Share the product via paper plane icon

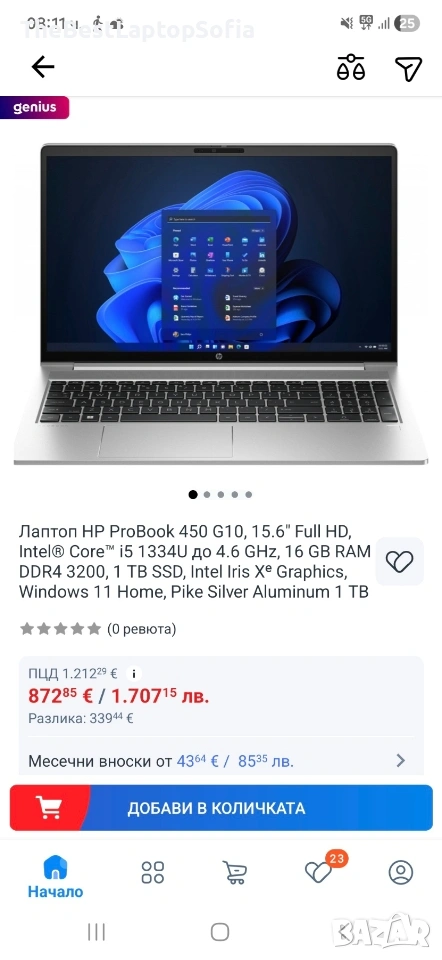[x=408, y=68]
